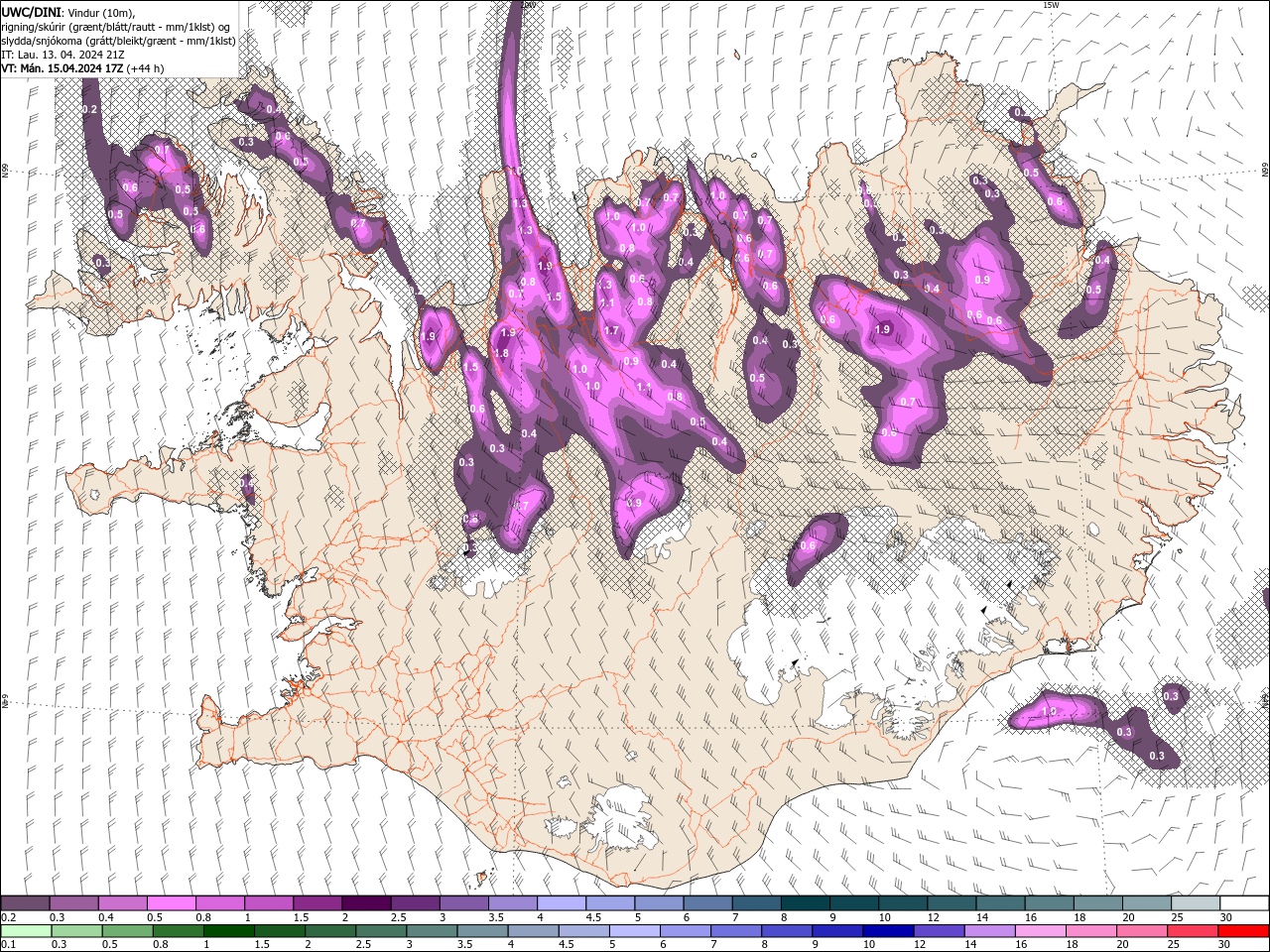Pick the light pink 16 swatch in the lower scale
The height and width of the screenshot is (952, 1270).
[1040, 930]
